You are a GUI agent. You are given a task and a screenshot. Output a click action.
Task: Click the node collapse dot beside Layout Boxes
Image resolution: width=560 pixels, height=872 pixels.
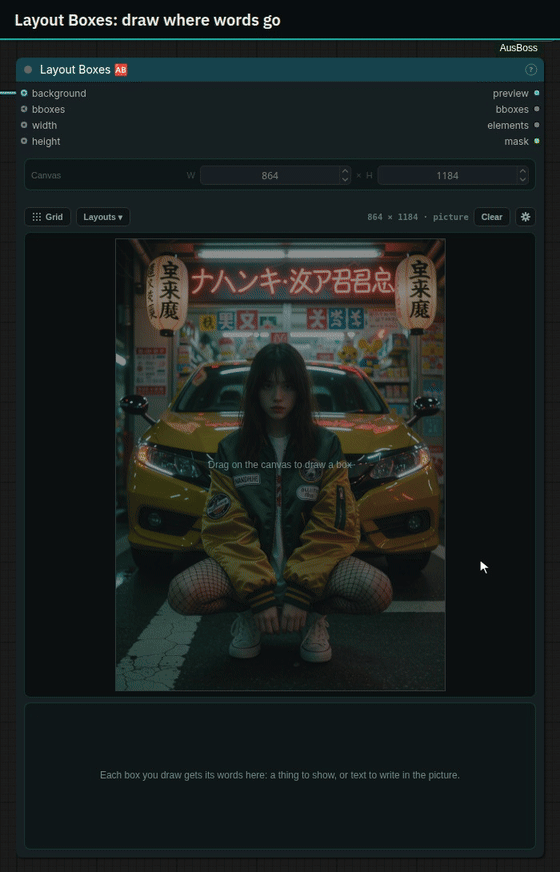tap(28, 70)
